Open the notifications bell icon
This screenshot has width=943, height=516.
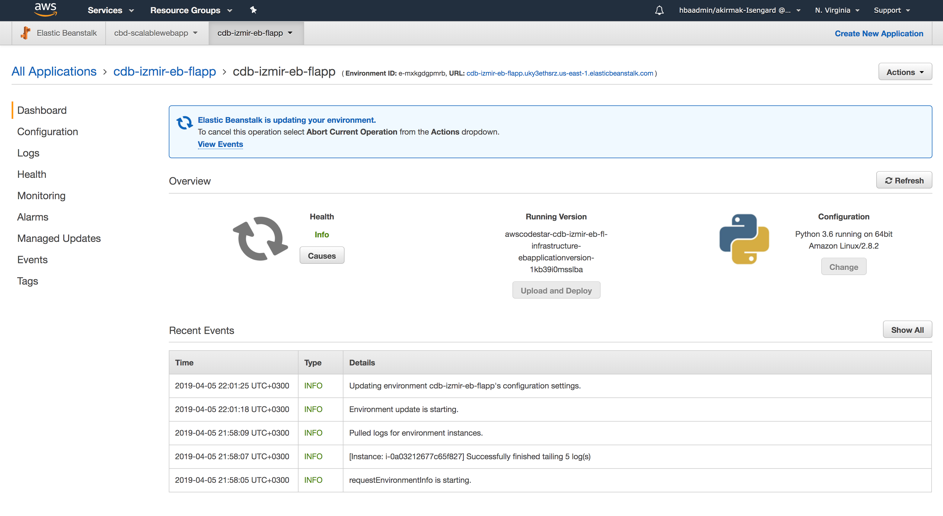click(659, 10)
